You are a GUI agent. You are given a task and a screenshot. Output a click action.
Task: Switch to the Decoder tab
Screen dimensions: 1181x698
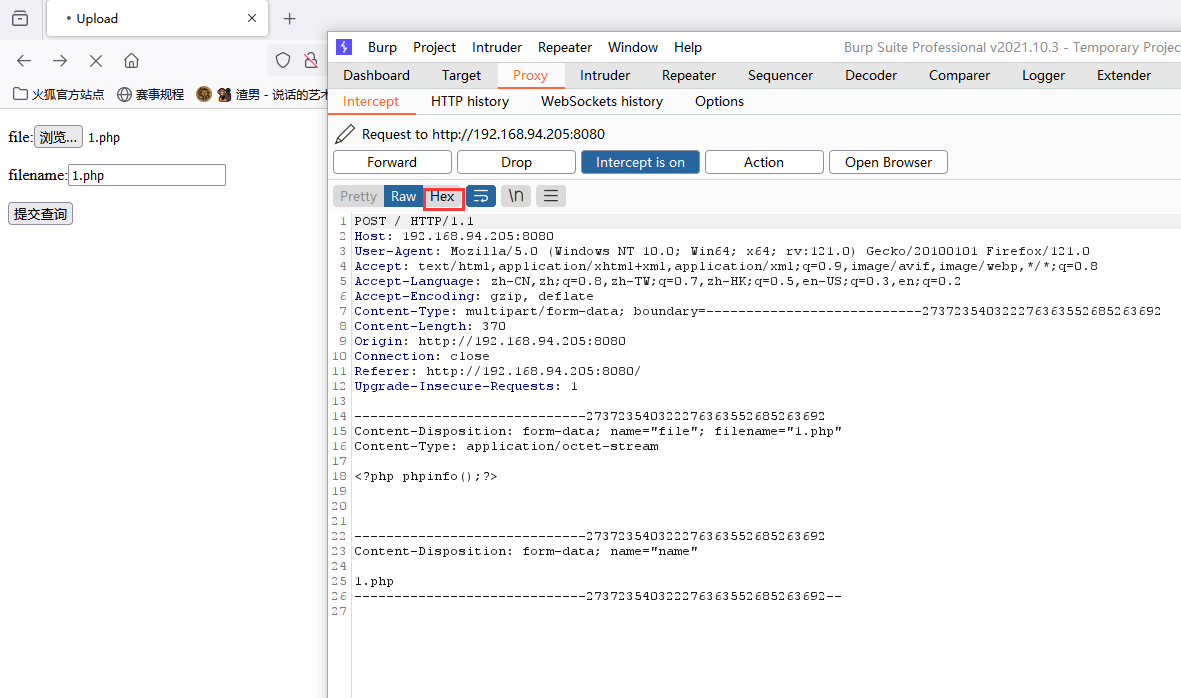pos(871,75)
